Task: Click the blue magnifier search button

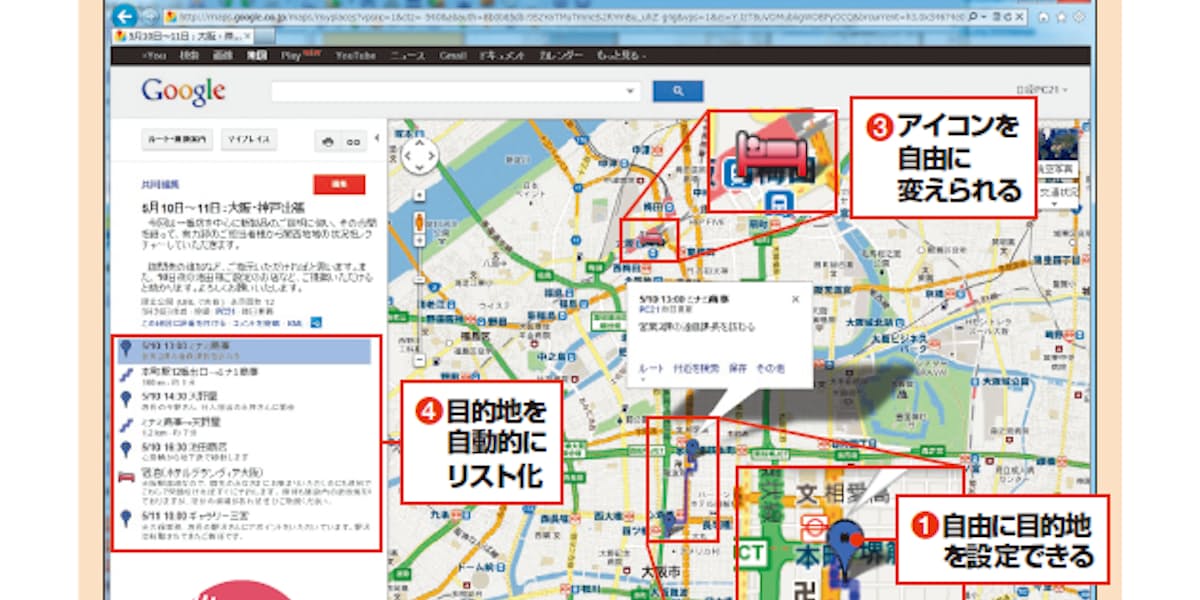Action: 678,91
